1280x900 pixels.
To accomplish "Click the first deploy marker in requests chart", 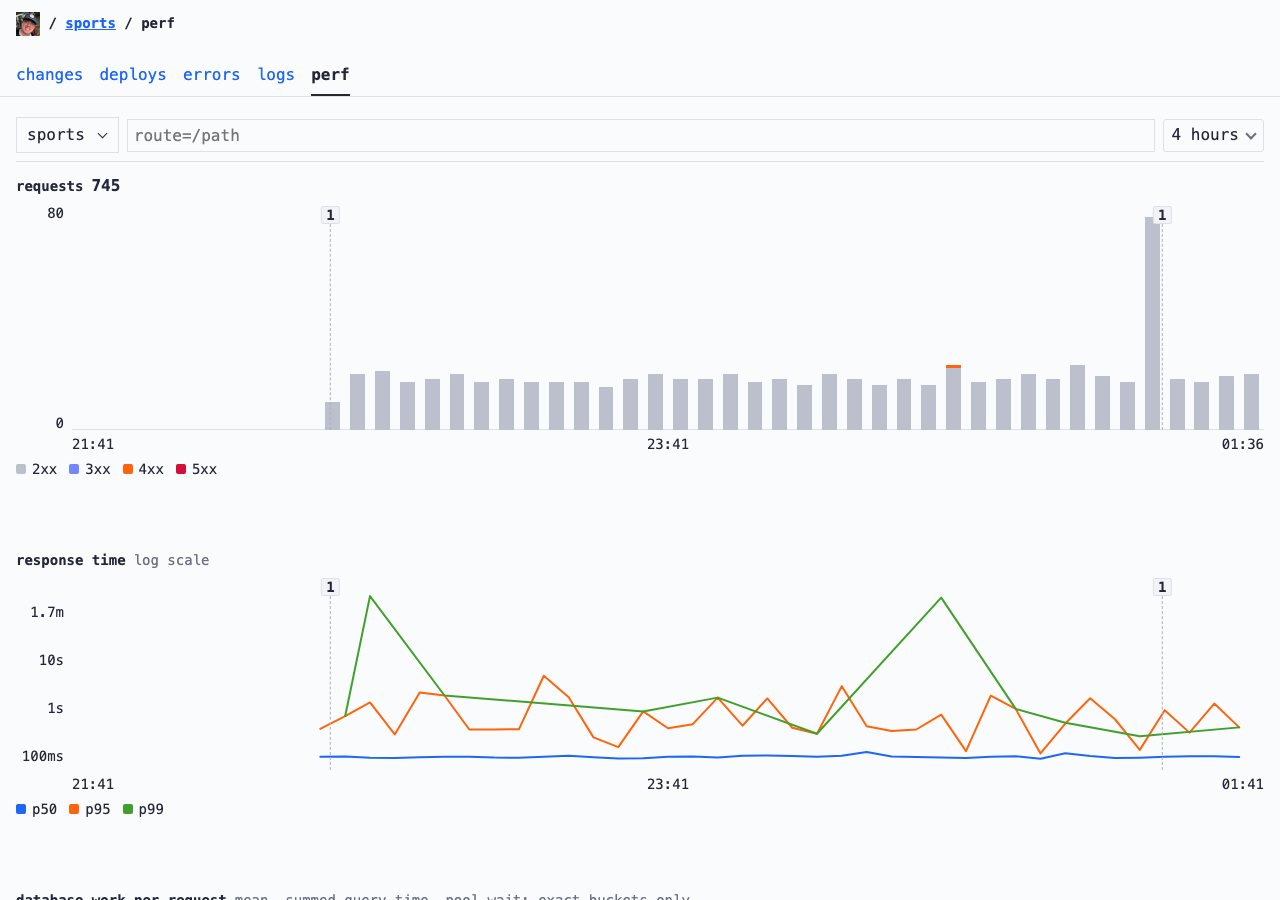I will 330,215.
